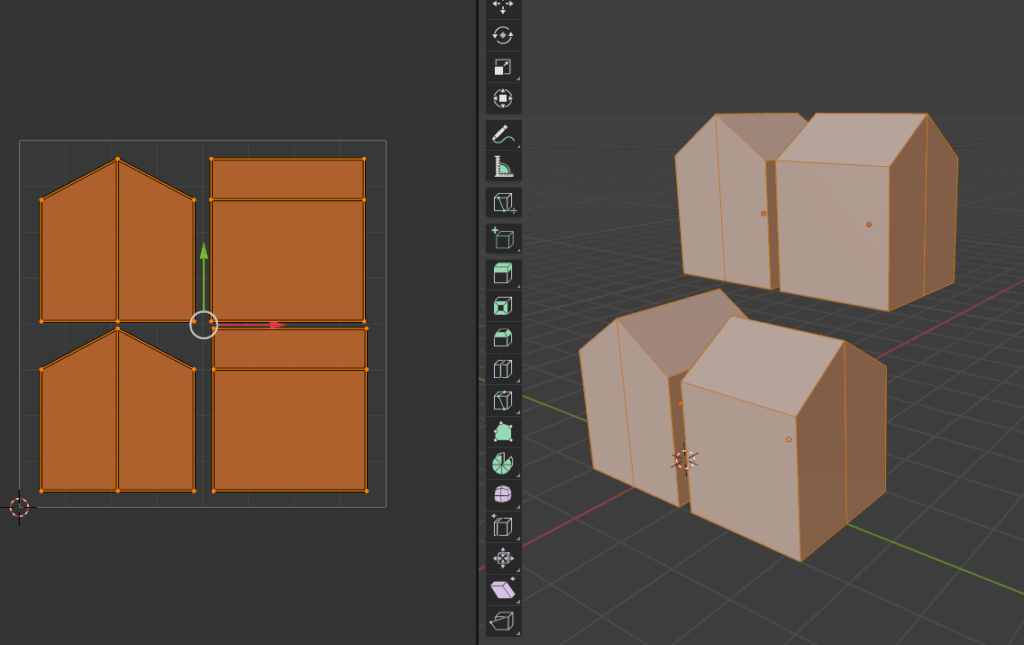Click the 2D cursor in the UV editor
Screen dimensions: 1024x645
pos(20,507)
